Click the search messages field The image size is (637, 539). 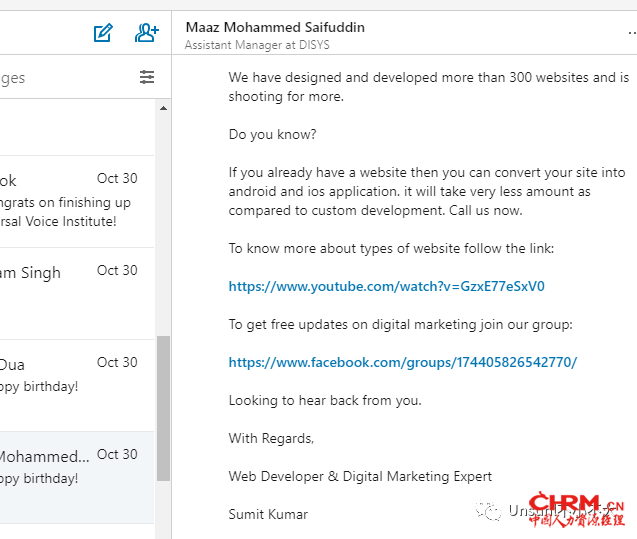click(65, 77)
